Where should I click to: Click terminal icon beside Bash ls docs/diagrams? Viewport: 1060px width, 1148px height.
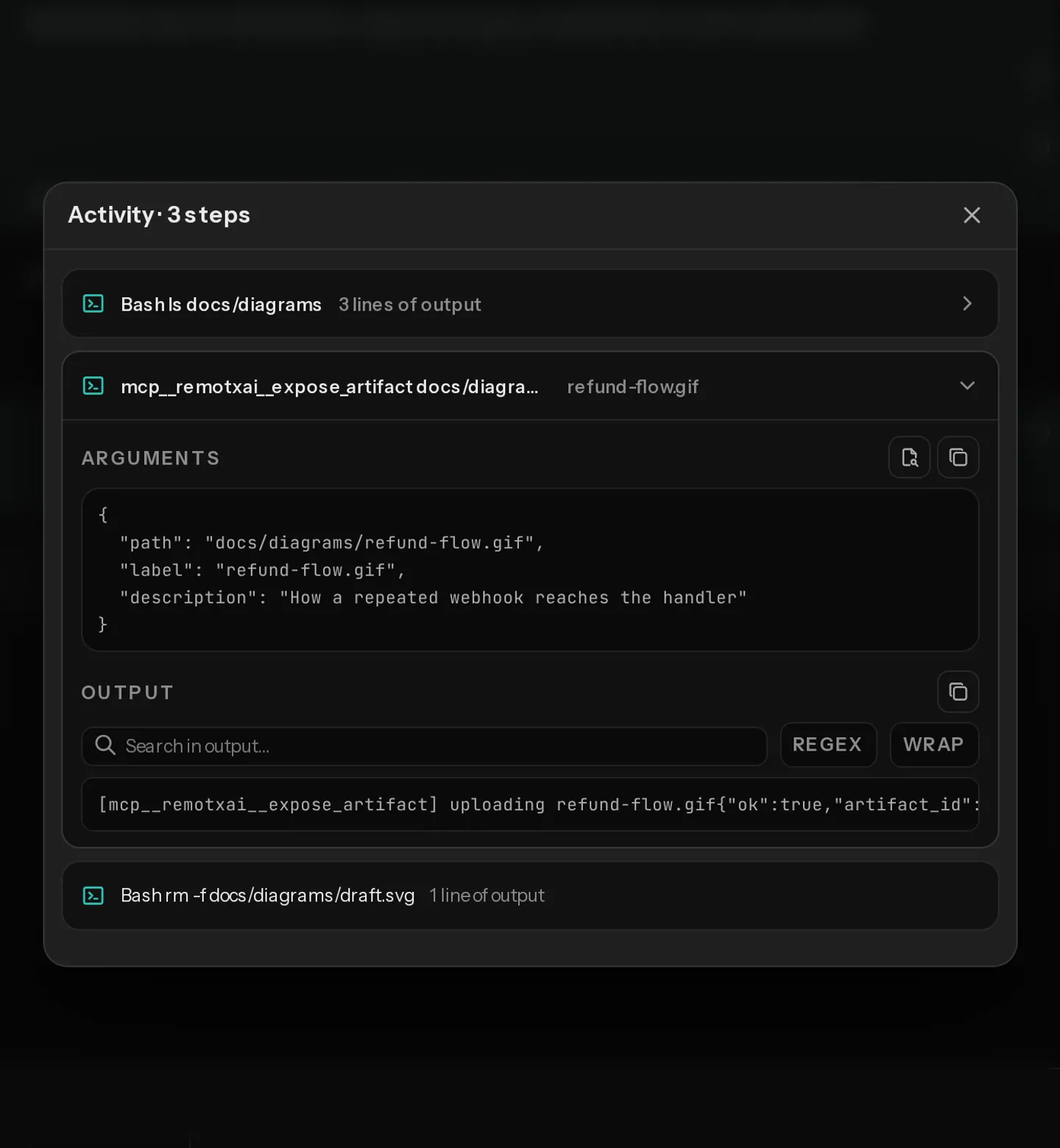coord(93,304)
